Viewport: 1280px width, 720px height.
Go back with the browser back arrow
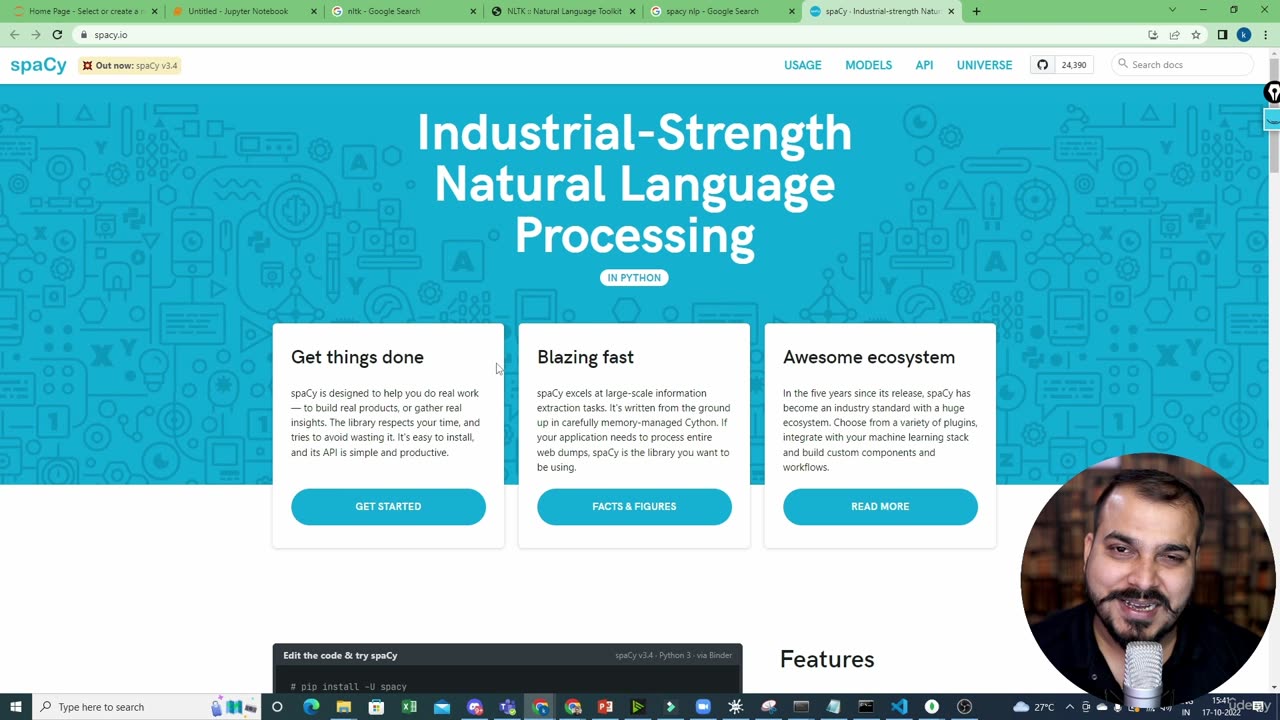[14, 34]
